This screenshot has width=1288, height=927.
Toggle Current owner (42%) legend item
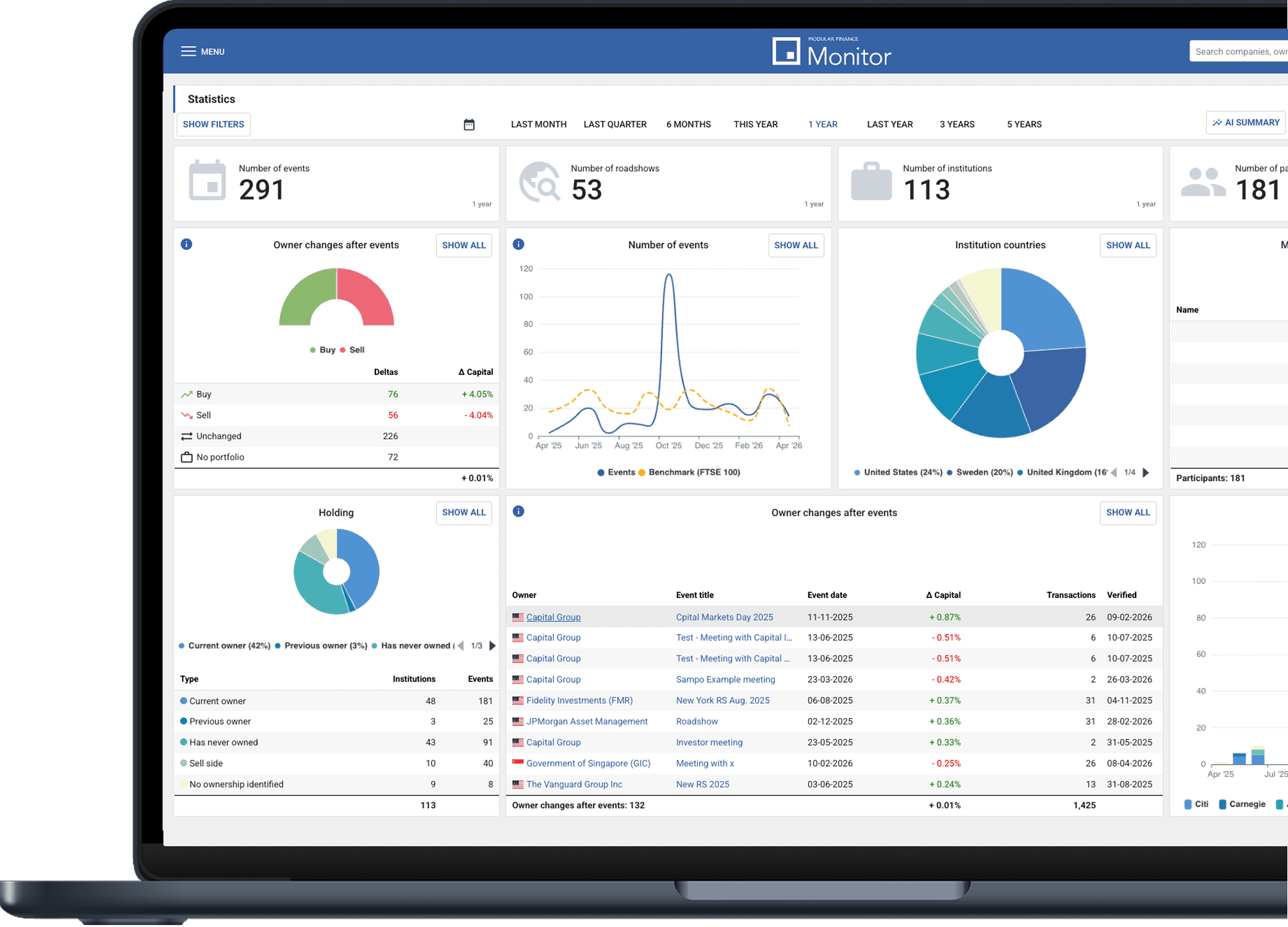coord(224,646)
